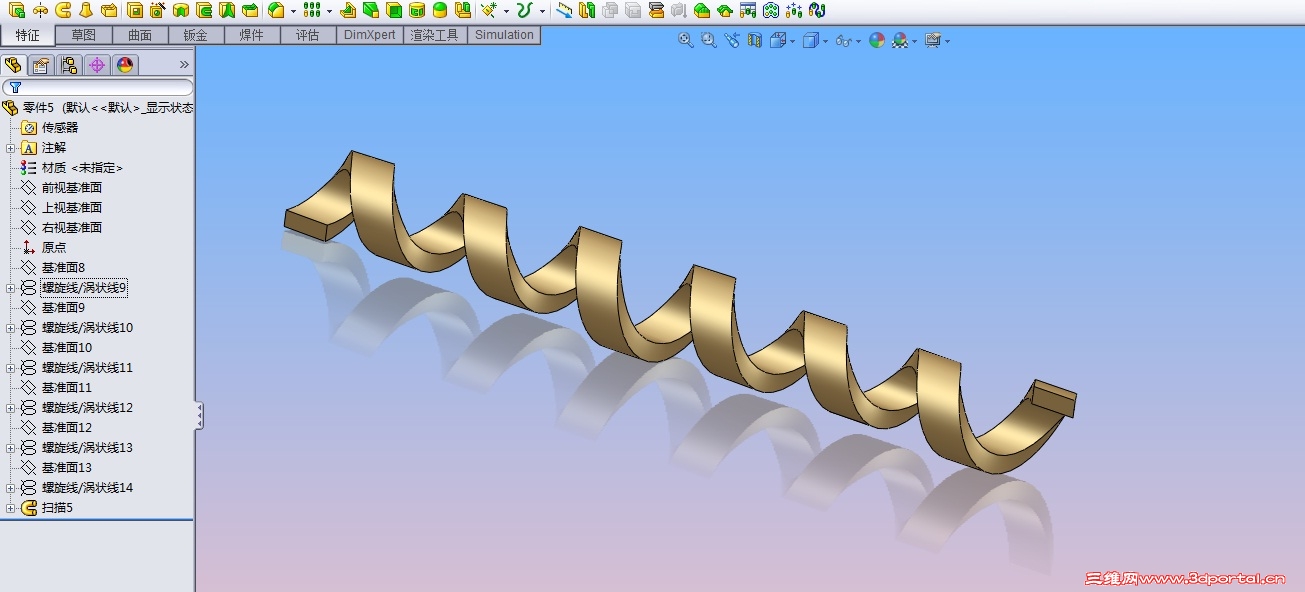Select the 原点 origin item
The image size is (1305, 592).
point(54,248)
